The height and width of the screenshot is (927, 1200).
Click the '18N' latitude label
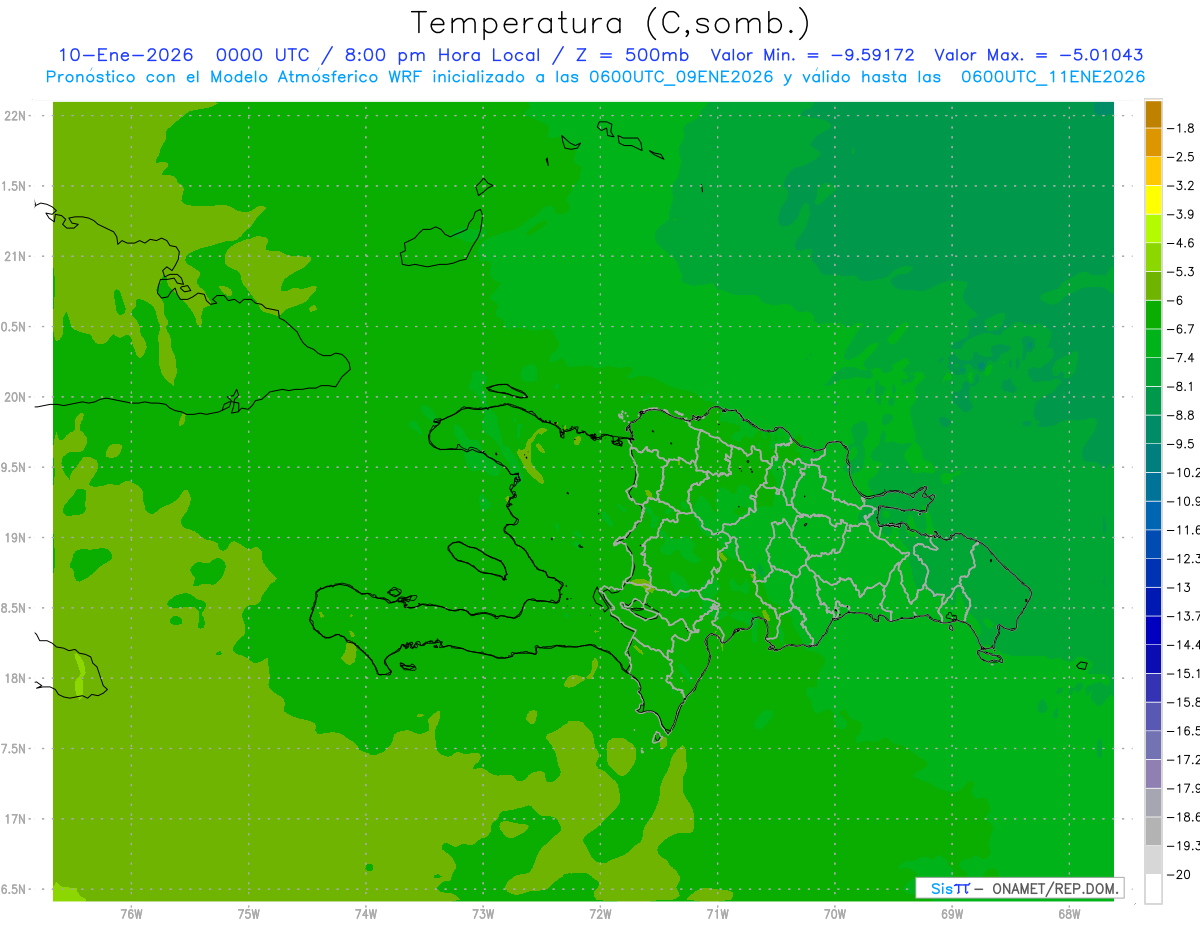click(x=16, y=679)
